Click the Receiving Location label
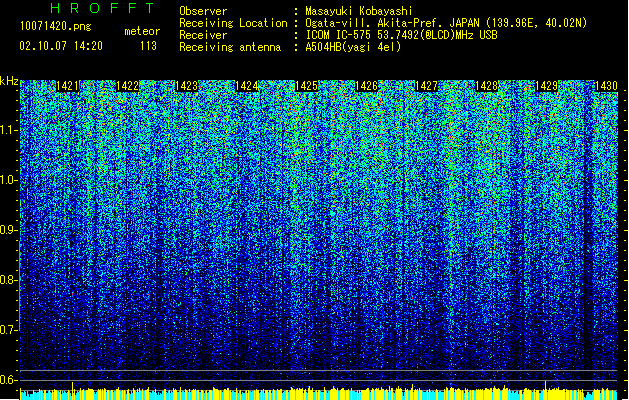Screen dimensions: 629x400 (x=233, y=23)
